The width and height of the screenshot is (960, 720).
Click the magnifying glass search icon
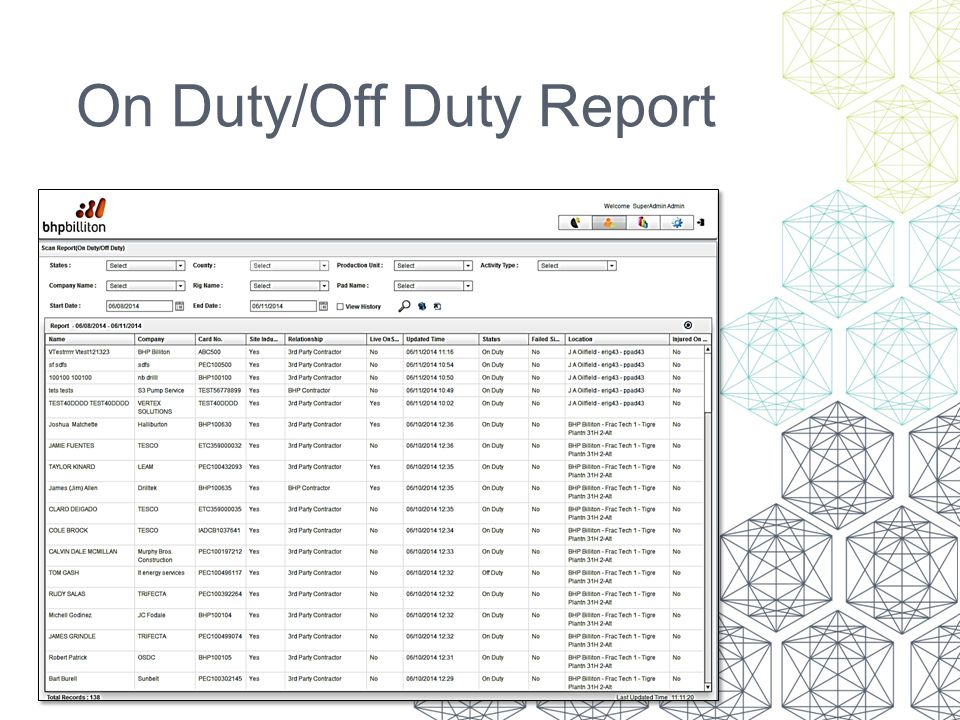tap(404, 306)
